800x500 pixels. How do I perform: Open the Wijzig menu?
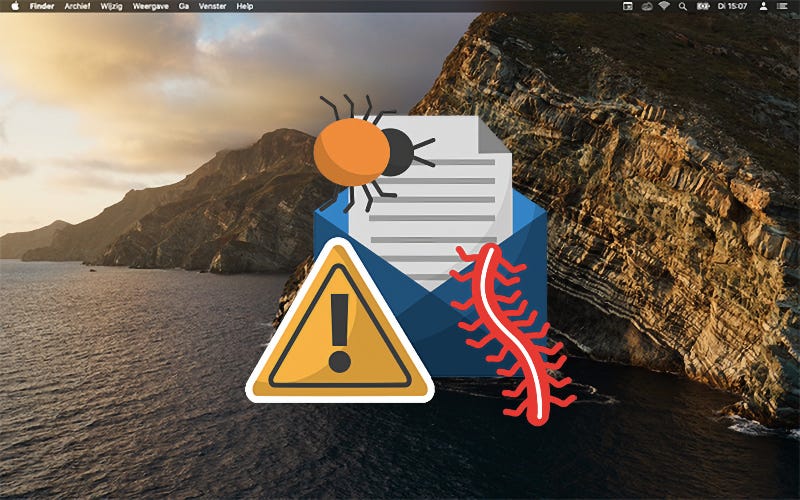point(111,6)
